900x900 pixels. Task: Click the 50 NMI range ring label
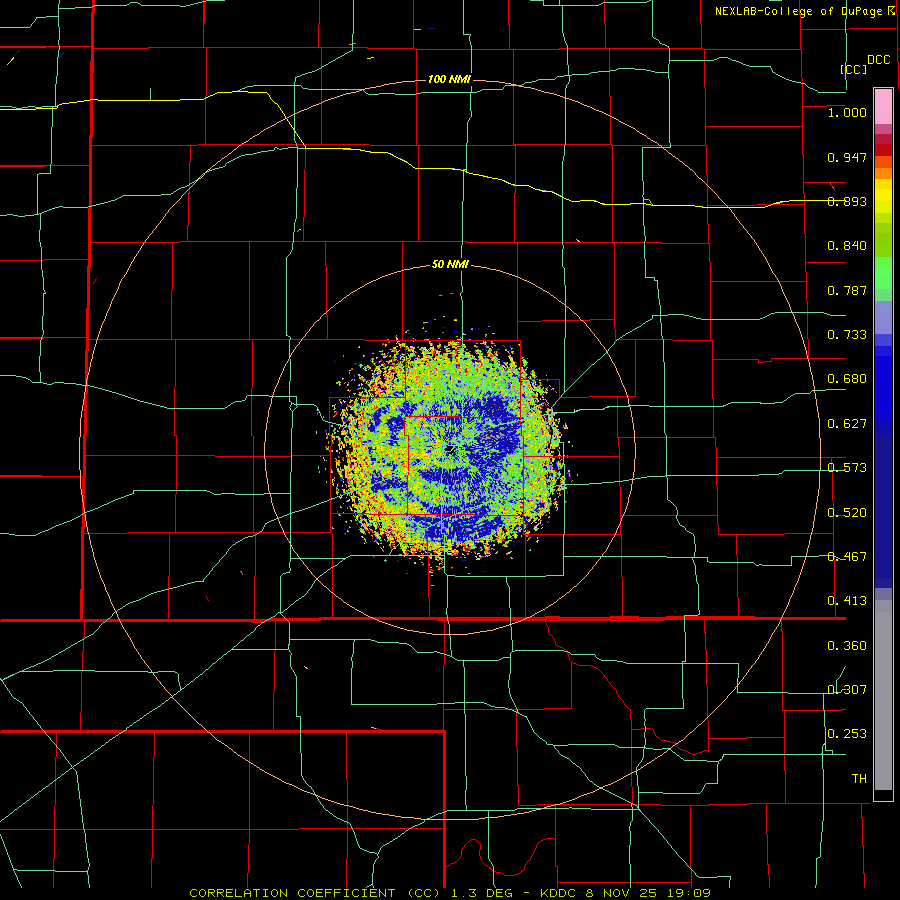pos(450,265)
